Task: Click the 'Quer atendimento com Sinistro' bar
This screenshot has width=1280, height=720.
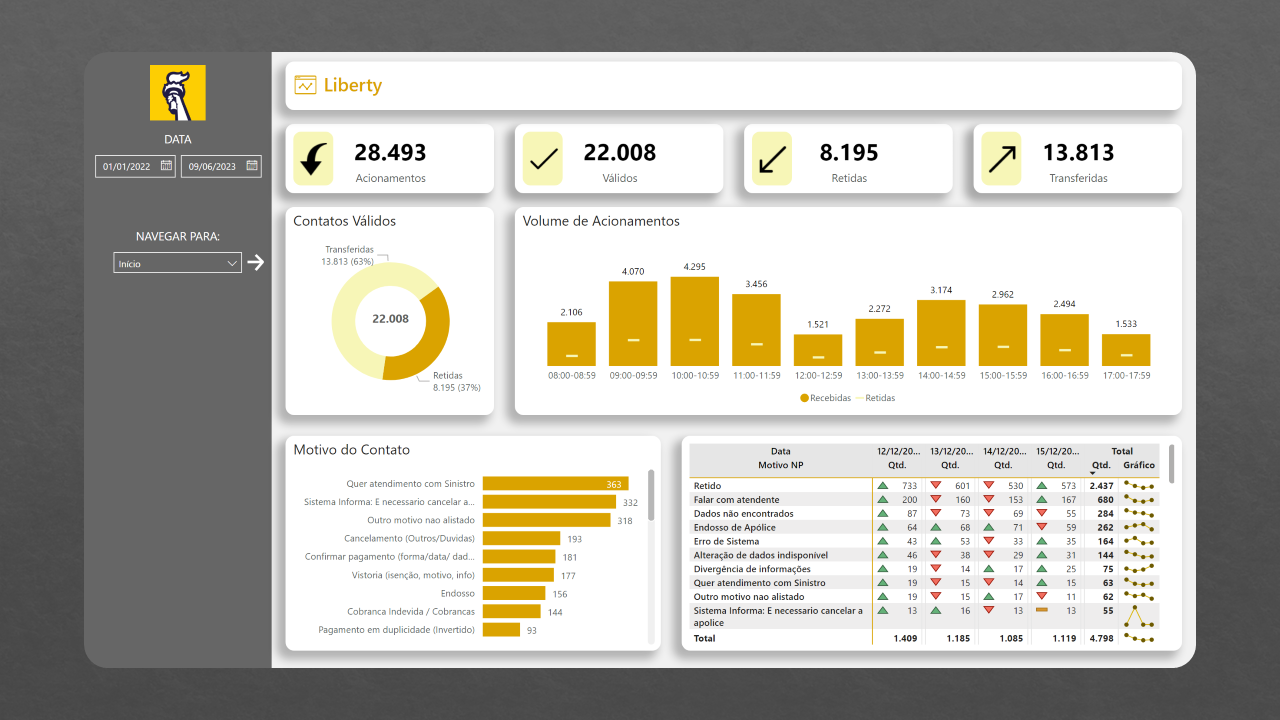Action: [x=555, y=484]
